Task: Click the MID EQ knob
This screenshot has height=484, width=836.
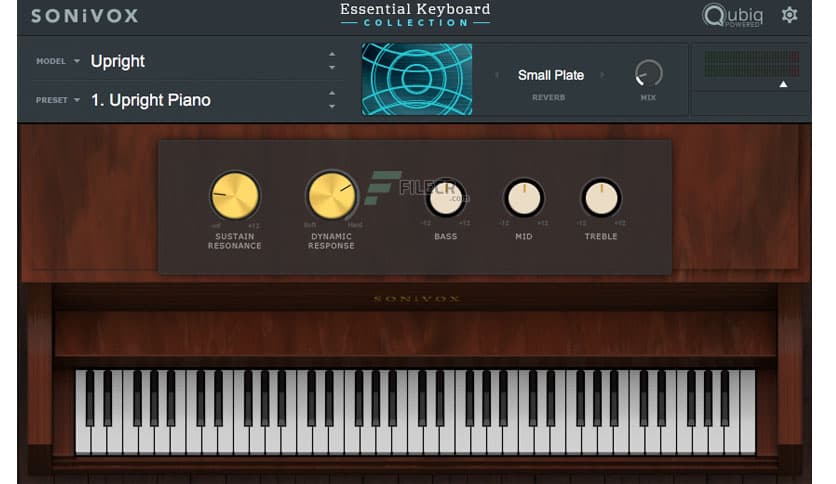Action: click(x=524, y=198)
